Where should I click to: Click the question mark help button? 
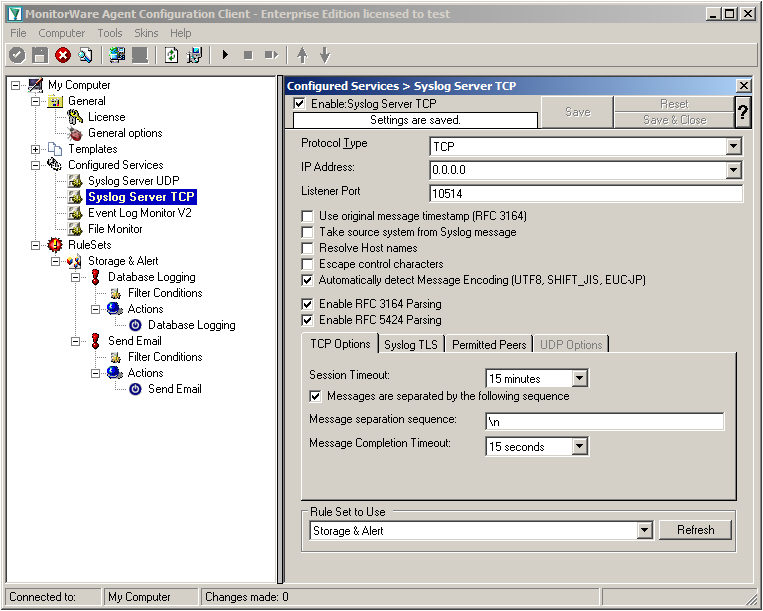pyautogui.click(x=743, y=112)
